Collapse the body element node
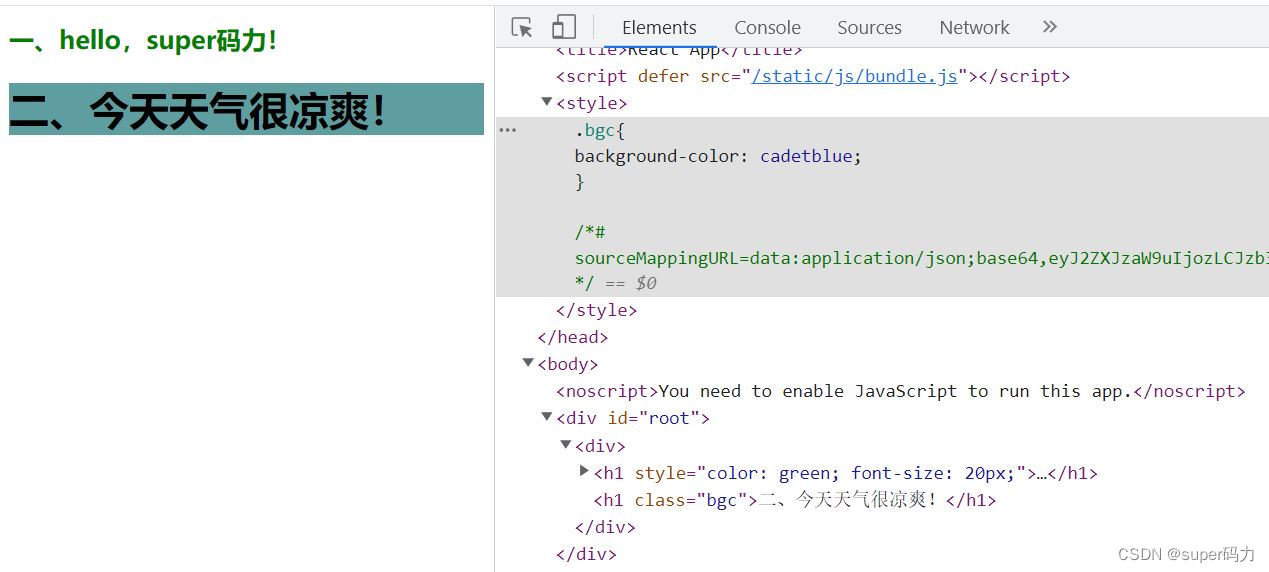Viewport: 1269px width, 572px height. coord(528,363)
